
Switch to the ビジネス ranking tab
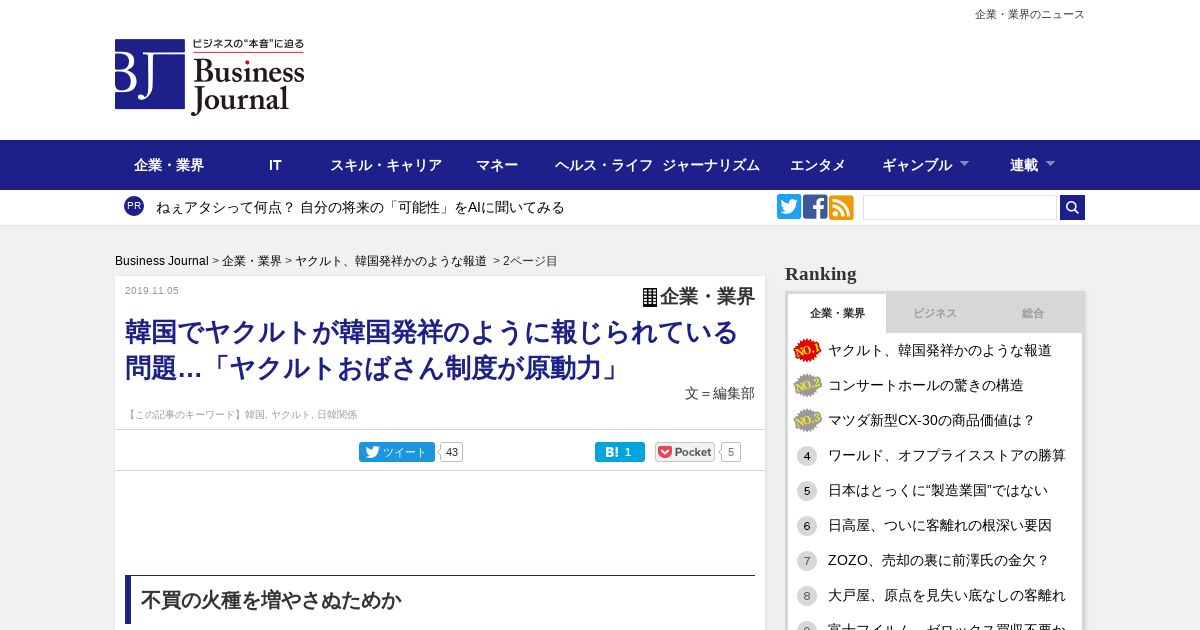(935, 313)
